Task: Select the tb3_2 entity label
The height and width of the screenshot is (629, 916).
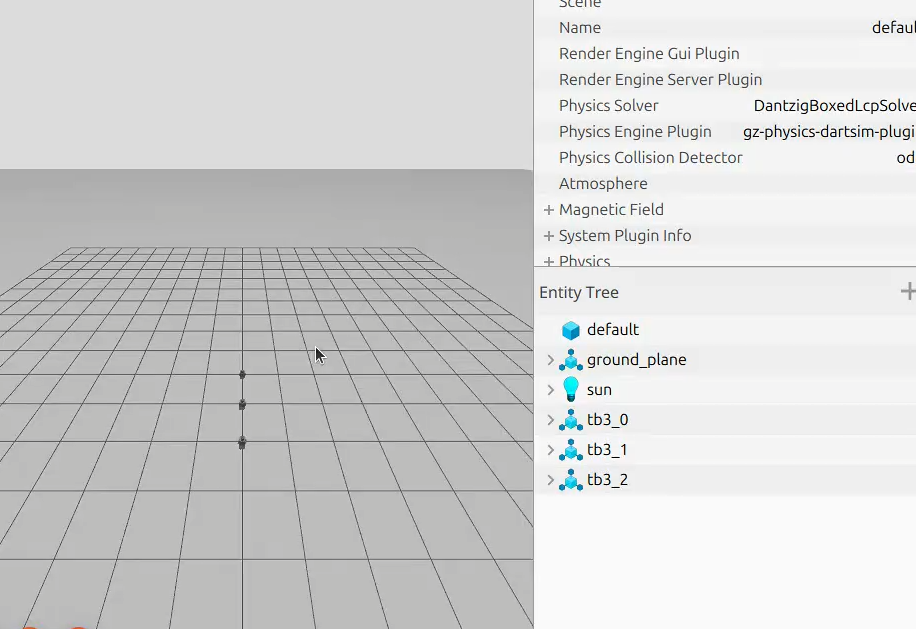Action: tap(608, 480)
